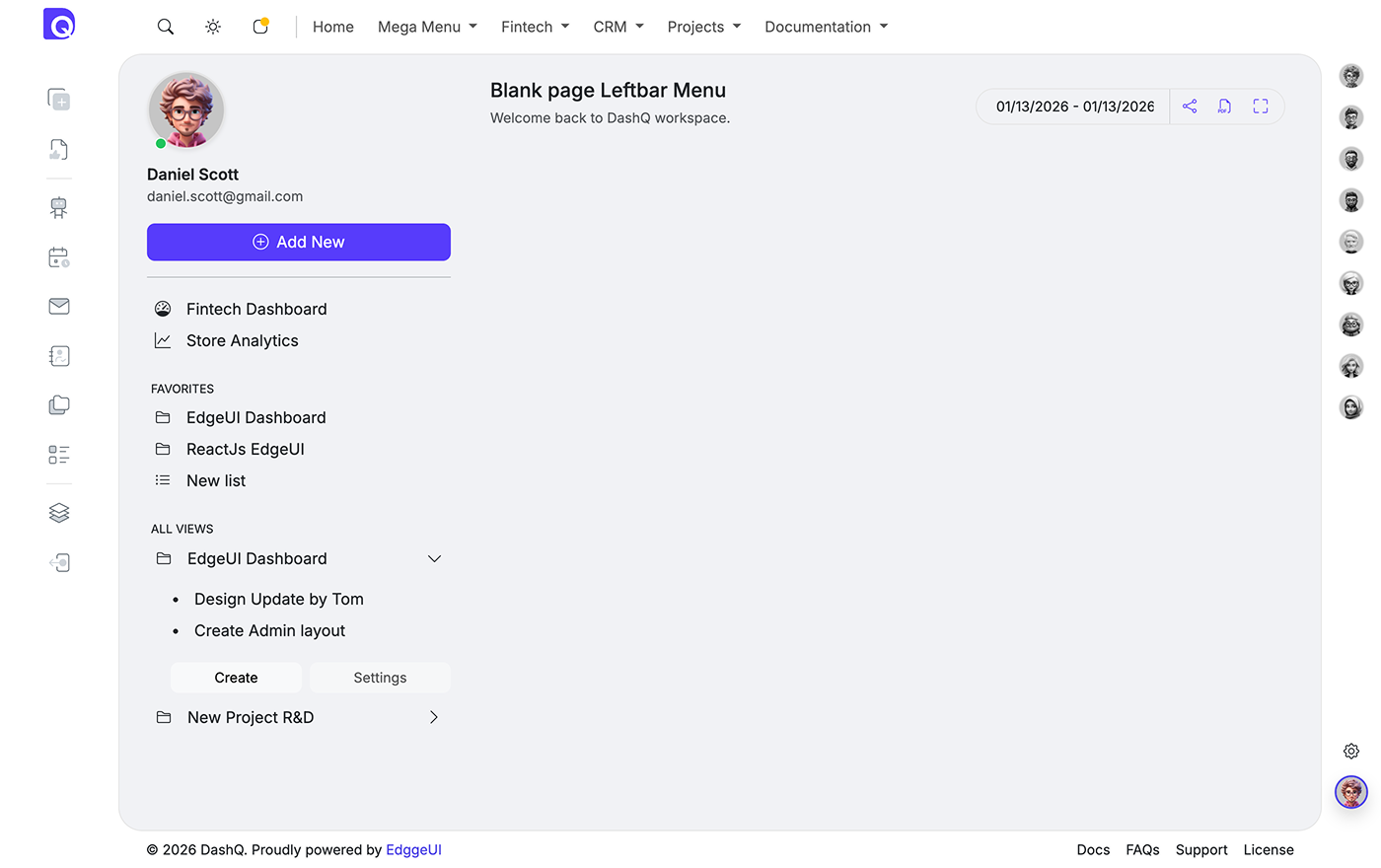1381x868 pixels.
Task: Switch to the Settings tab
Action: pyautogui.click(x=380, y=678)
